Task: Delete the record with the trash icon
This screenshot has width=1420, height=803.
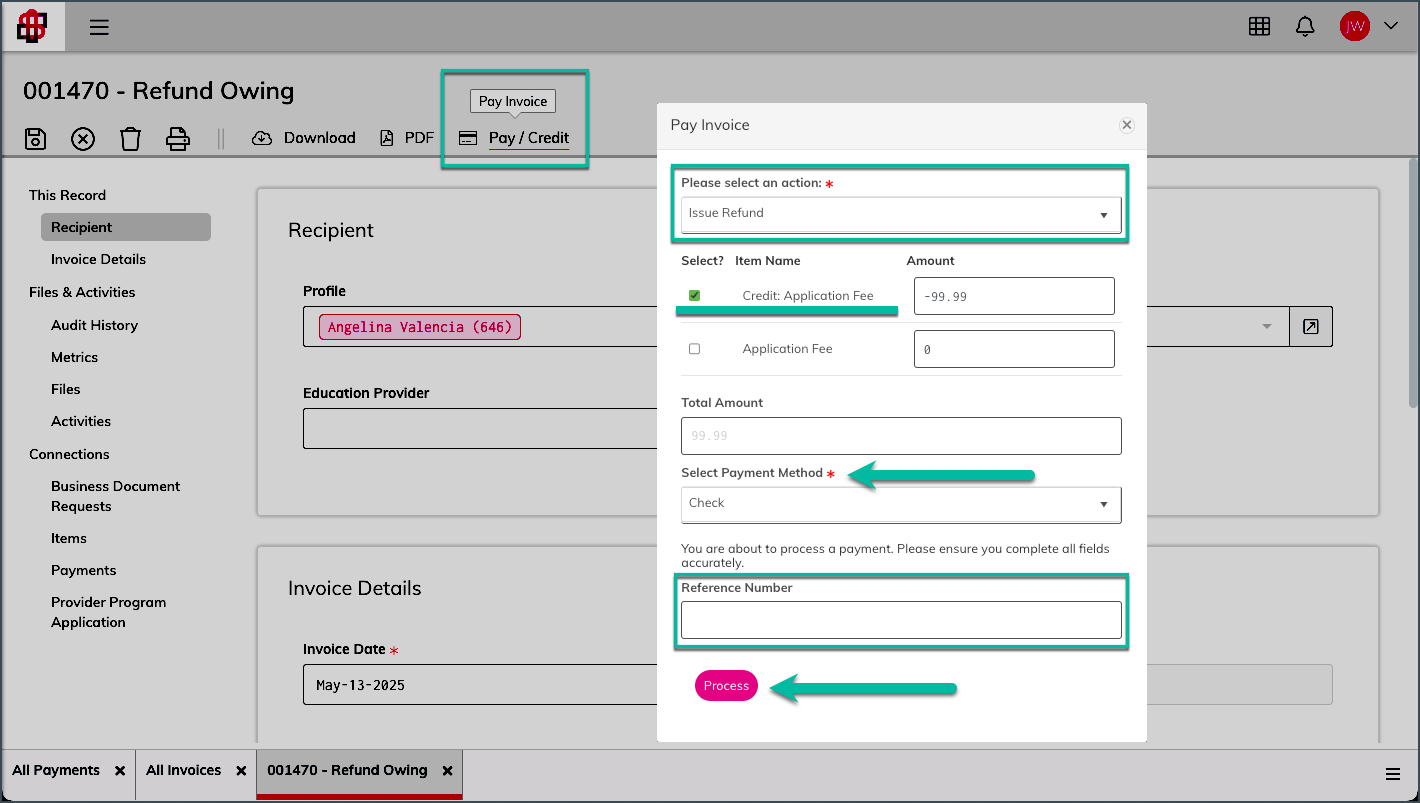Action: (130, 138)
